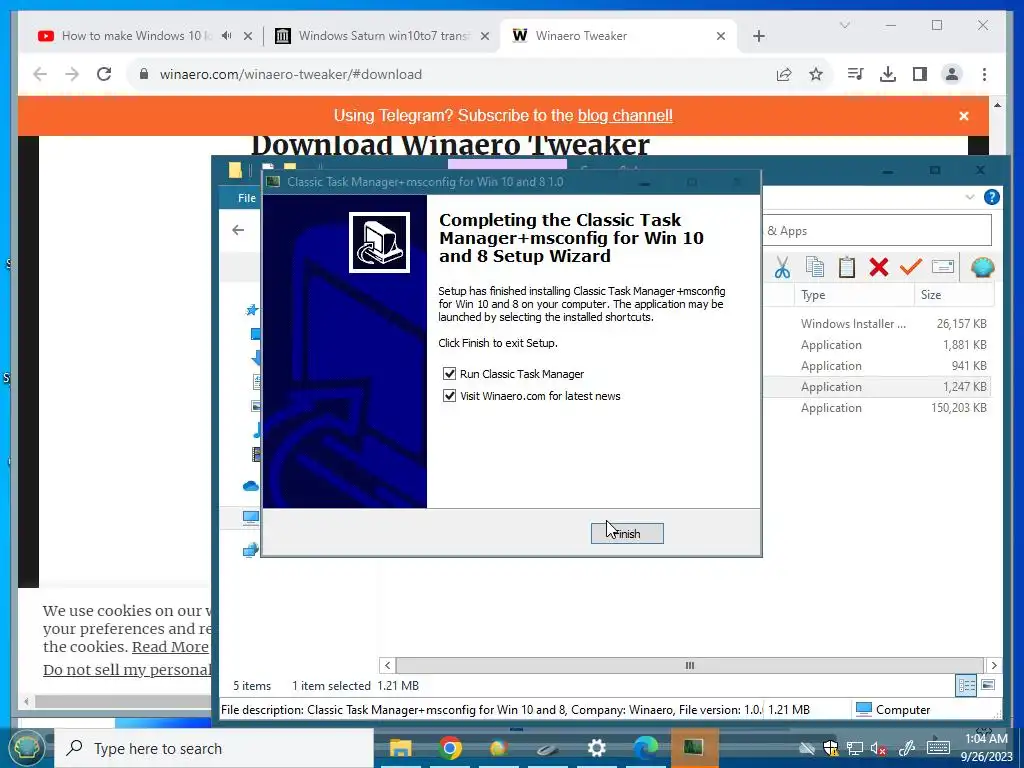The width and height of the screenshot is (1024, 768).
Task: Click the Email envelope icon in Explorer toolbar
Action: pyautogui.click(x=942, y=266)
